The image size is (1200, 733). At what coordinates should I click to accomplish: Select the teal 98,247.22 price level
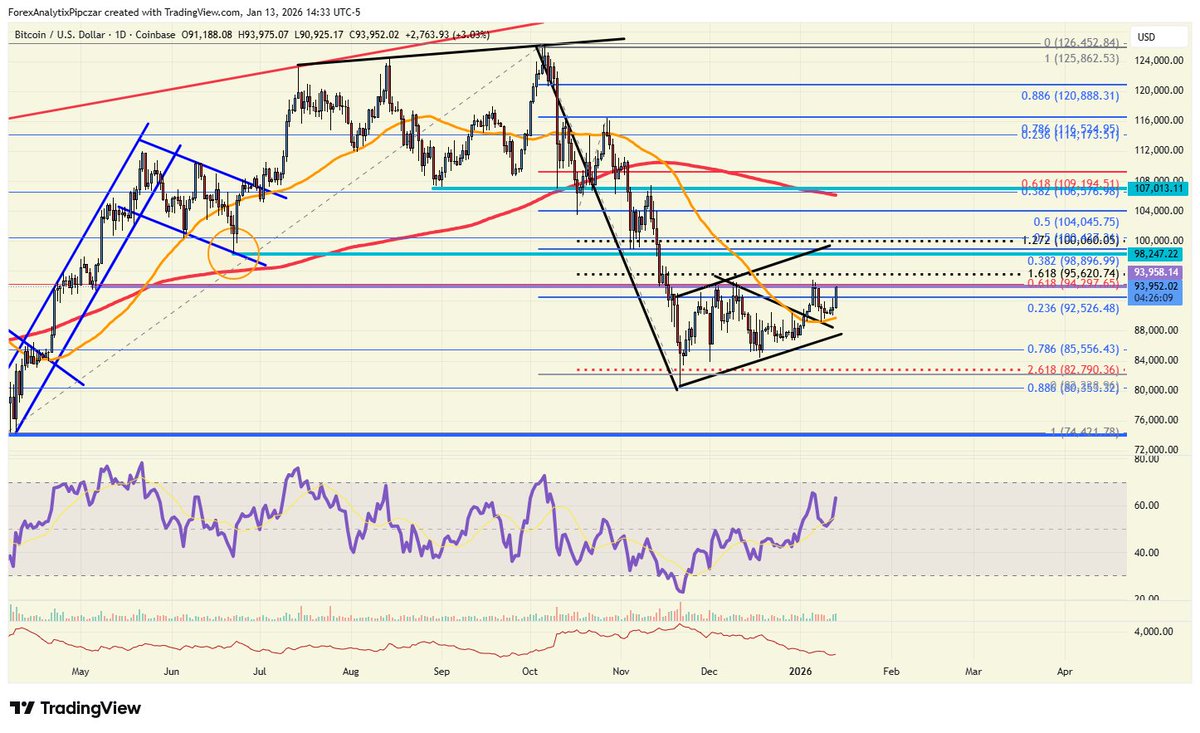(1155, 254)
